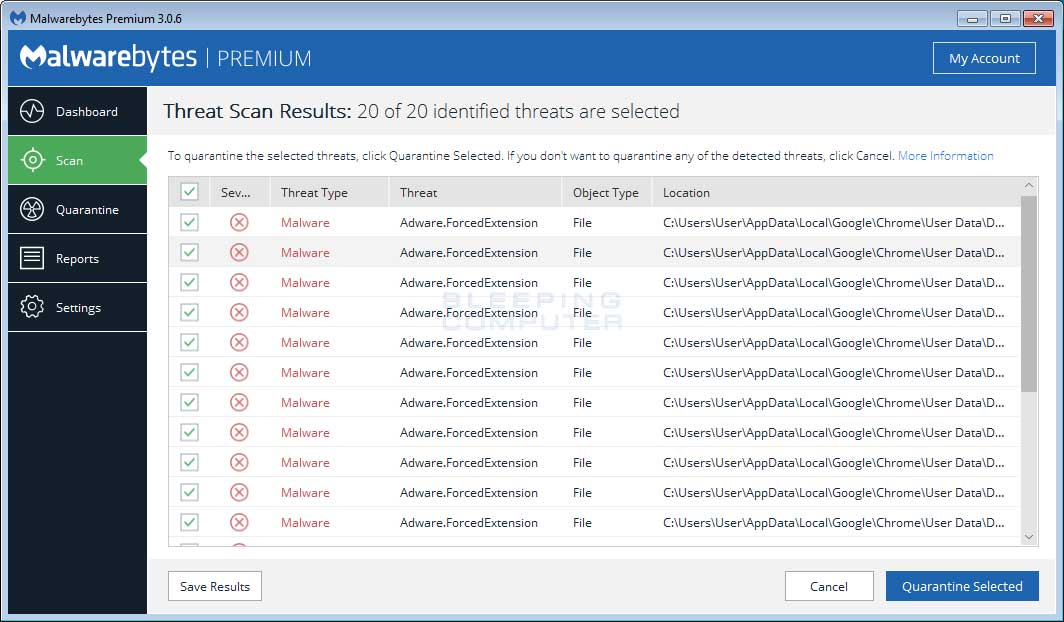
Task: Click the red severity icon on the first threat
Action: tap(239, 222)
